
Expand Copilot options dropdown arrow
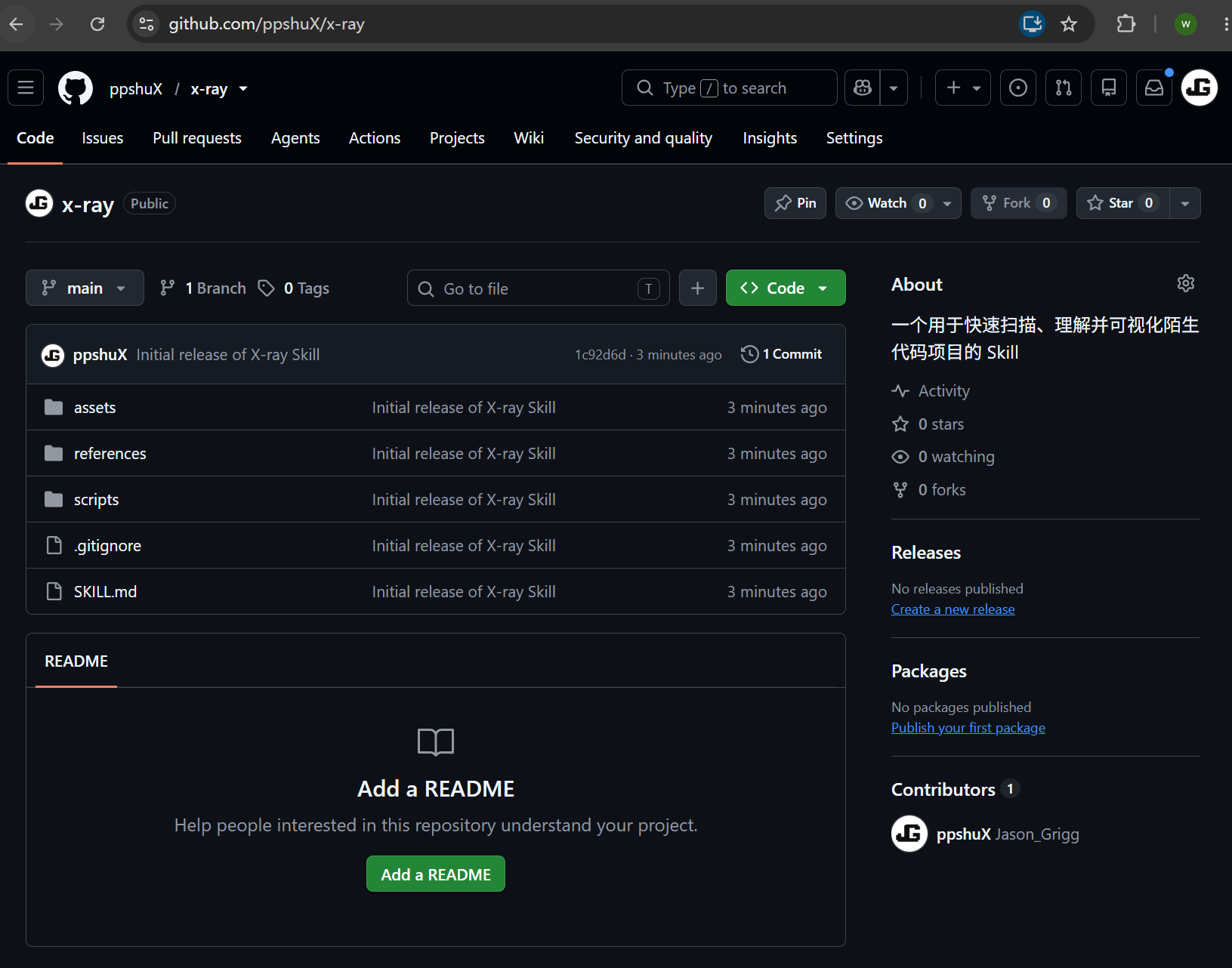click(894, 88)
